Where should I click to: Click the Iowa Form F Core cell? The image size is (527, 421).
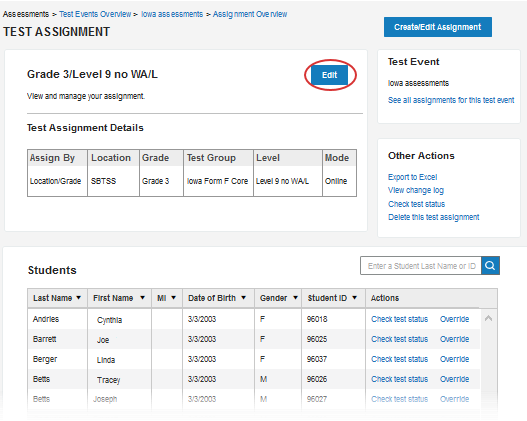(217, 181)
